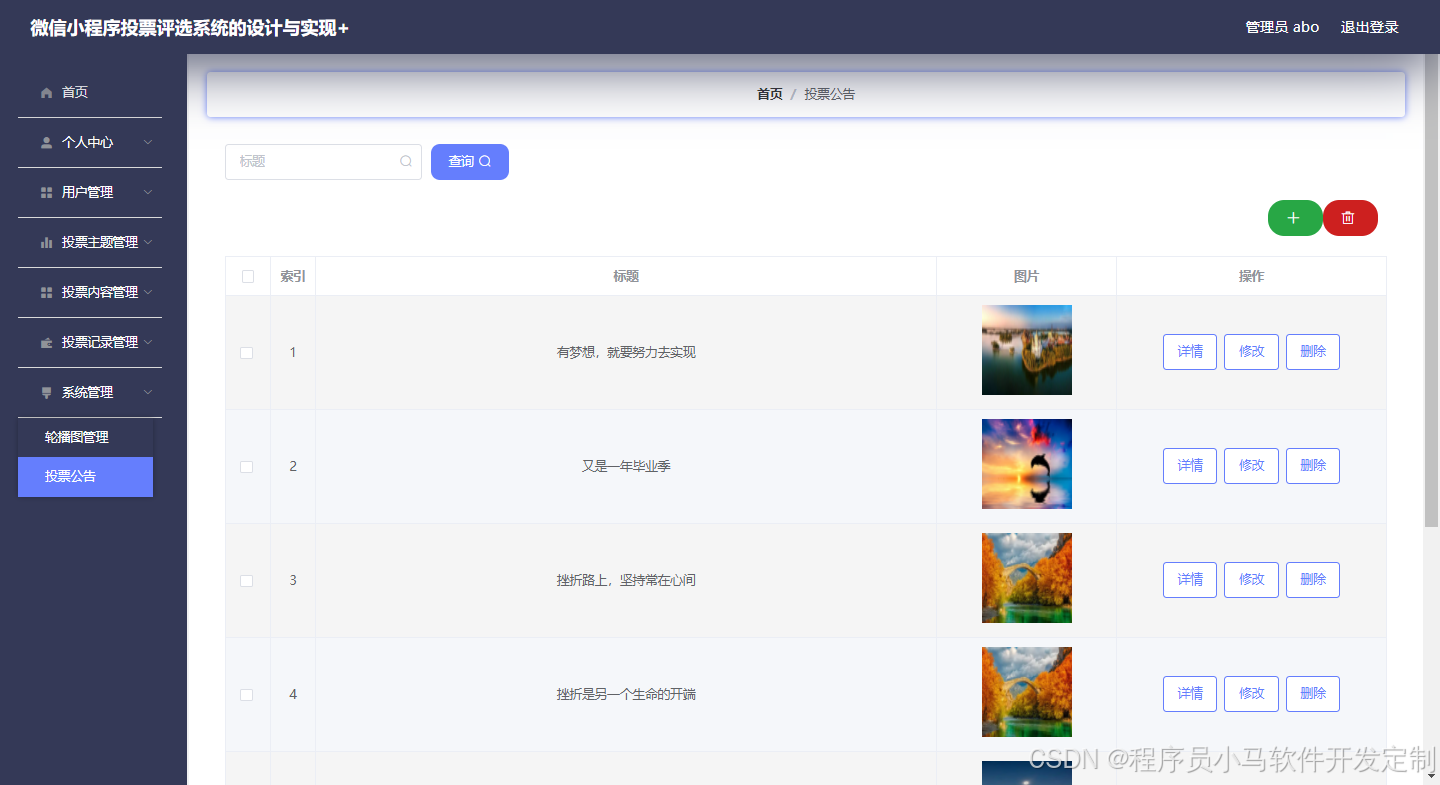This screenshot has height=785, width=1440.
Task: Click the dolphin sunset thumbnail in row 2
Action: [x=1026, y=464]
